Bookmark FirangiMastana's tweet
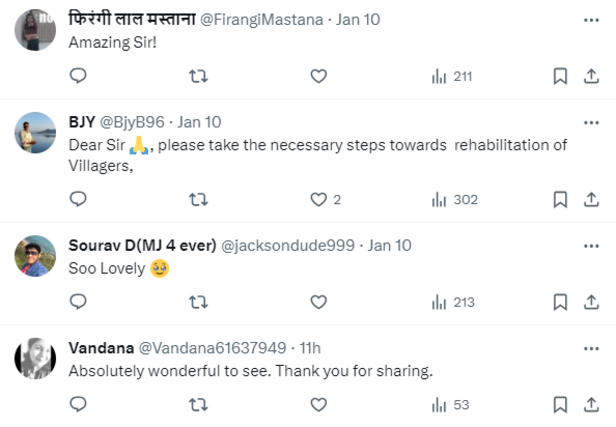616x427 pixels. click(x=561, y=76)
